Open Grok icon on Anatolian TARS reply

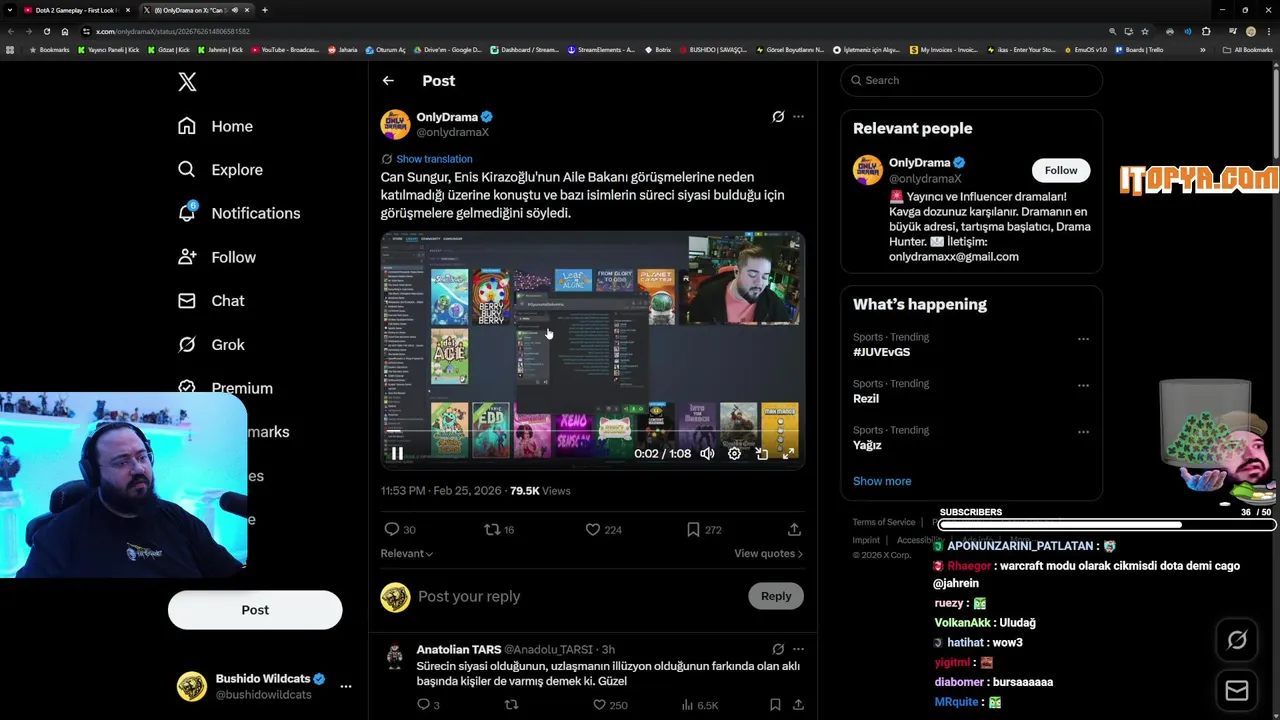click(x=778, y=650)
